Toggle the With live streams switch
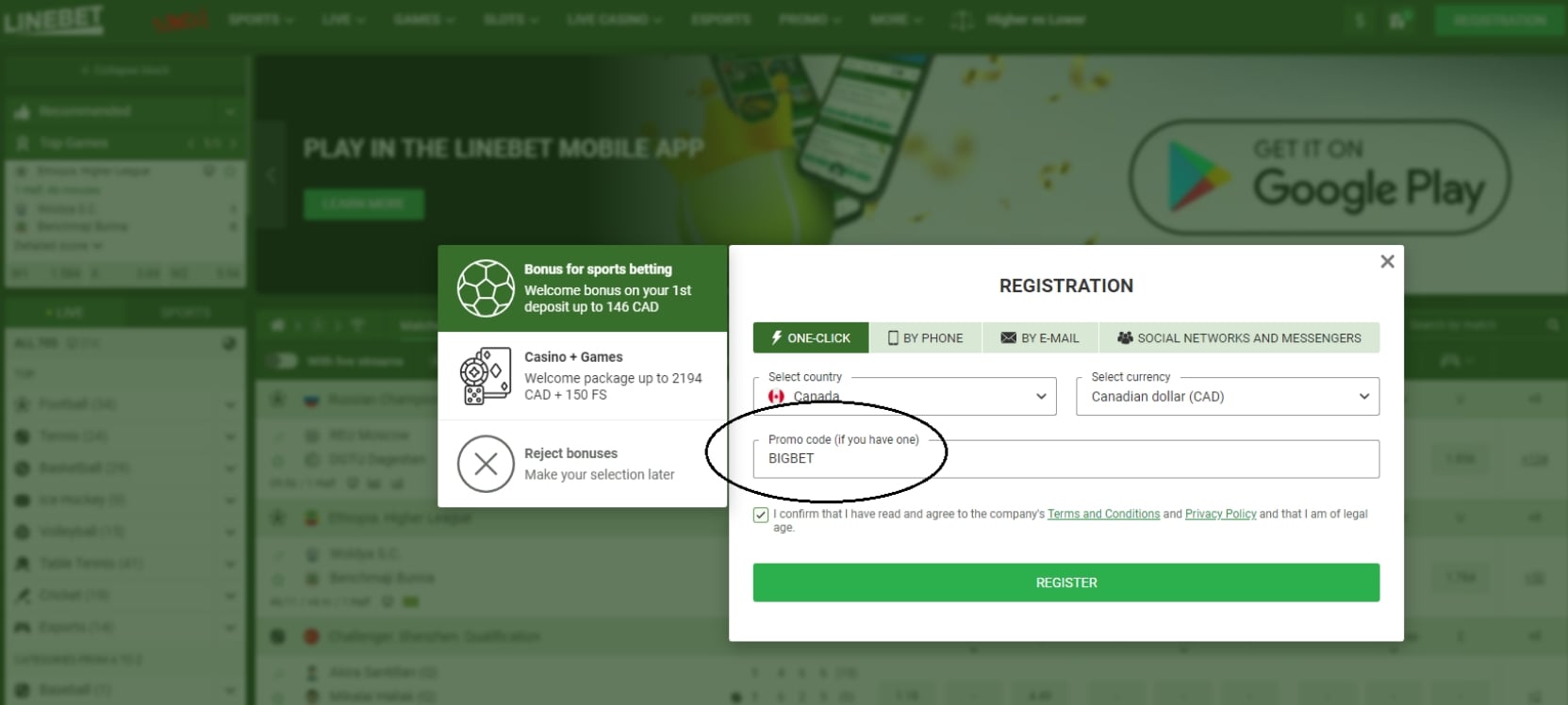This screenshot has width=1568, height=705. pos(282,361)
